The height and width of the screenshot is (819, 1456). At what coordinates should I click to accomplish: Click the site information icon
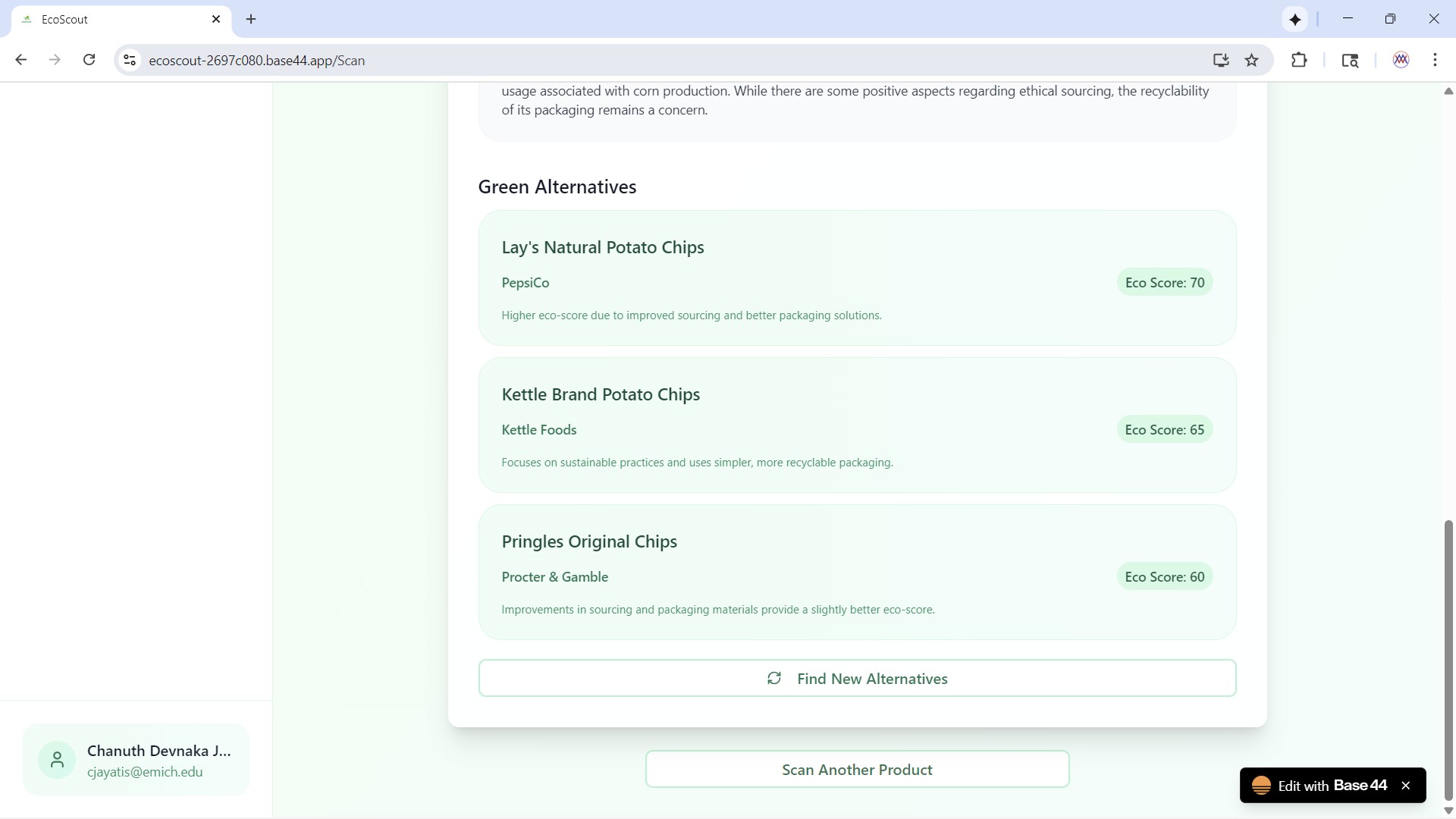(x=130, y=60)
